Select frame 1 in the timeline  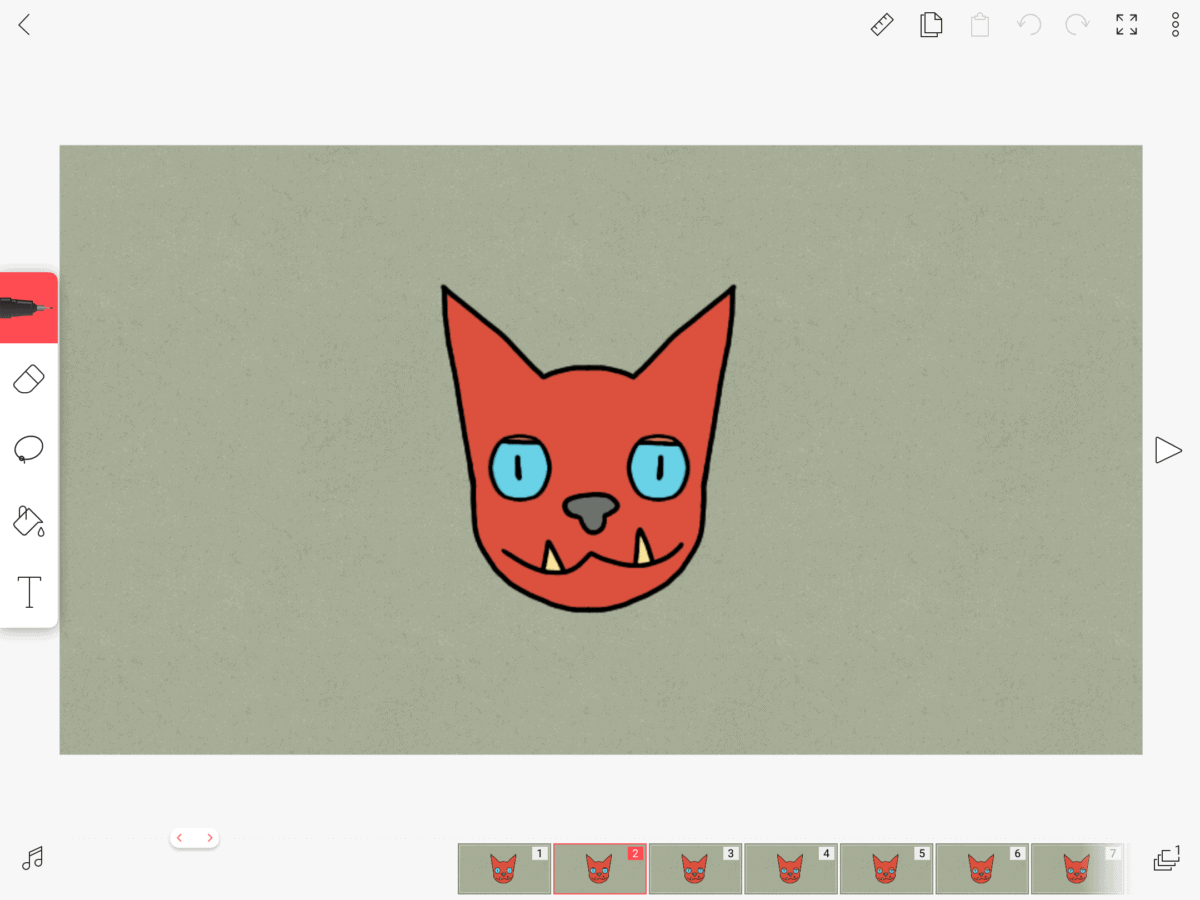click(504, 868)
